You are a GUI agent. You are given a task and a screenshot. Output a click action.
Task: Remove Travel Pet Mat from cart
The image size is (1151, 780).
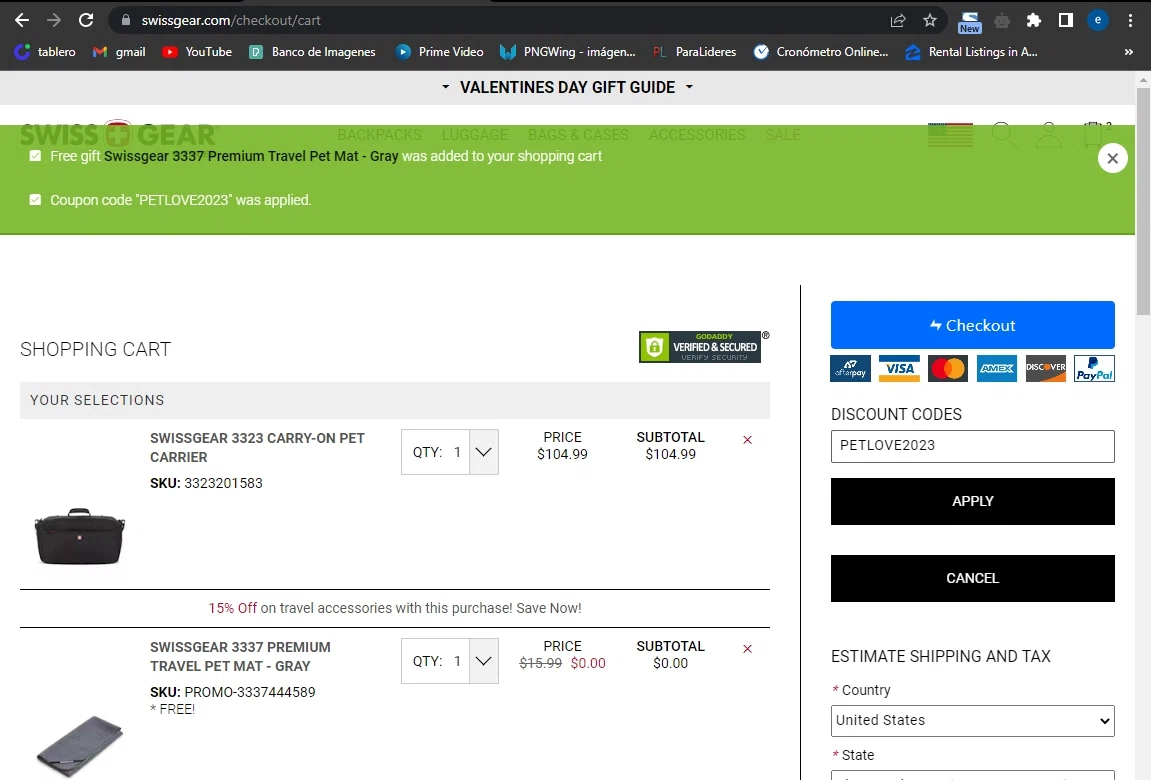coord(747,649)
